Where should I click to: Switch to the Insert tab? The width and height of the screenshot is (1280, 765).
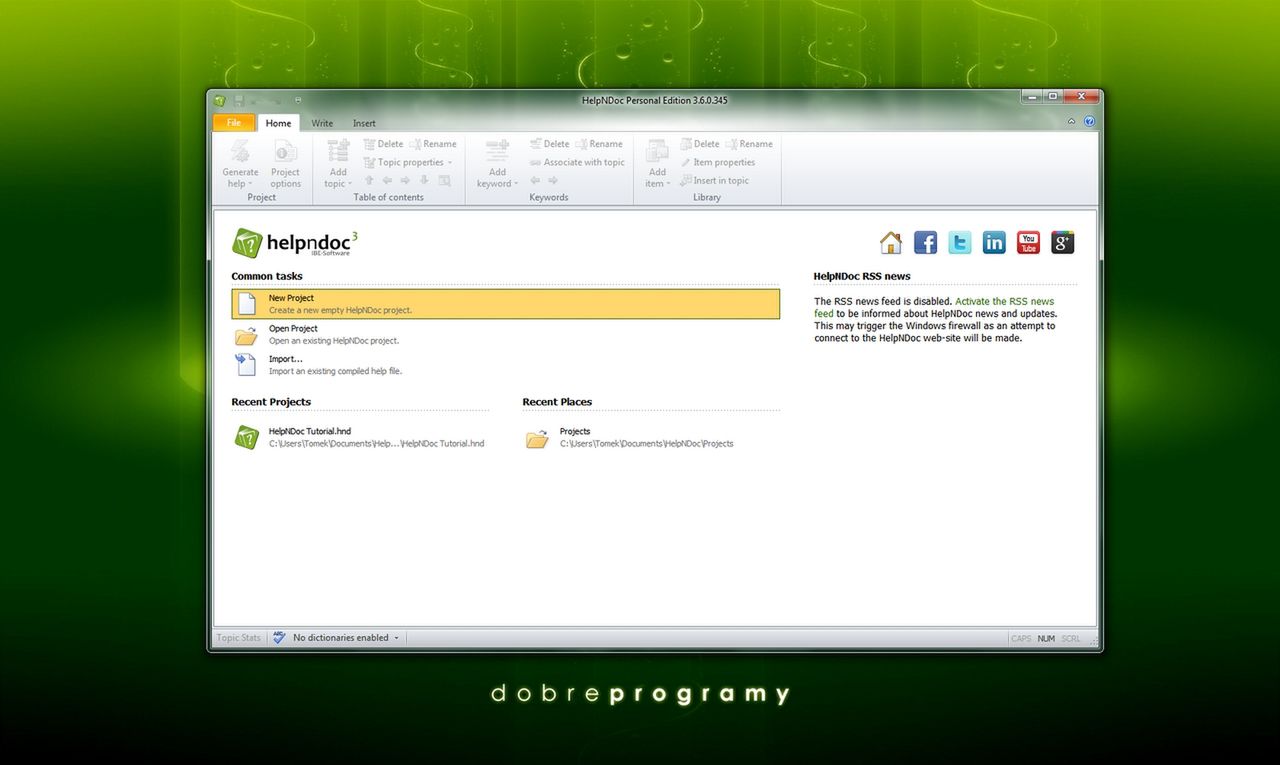coord(364,124)
